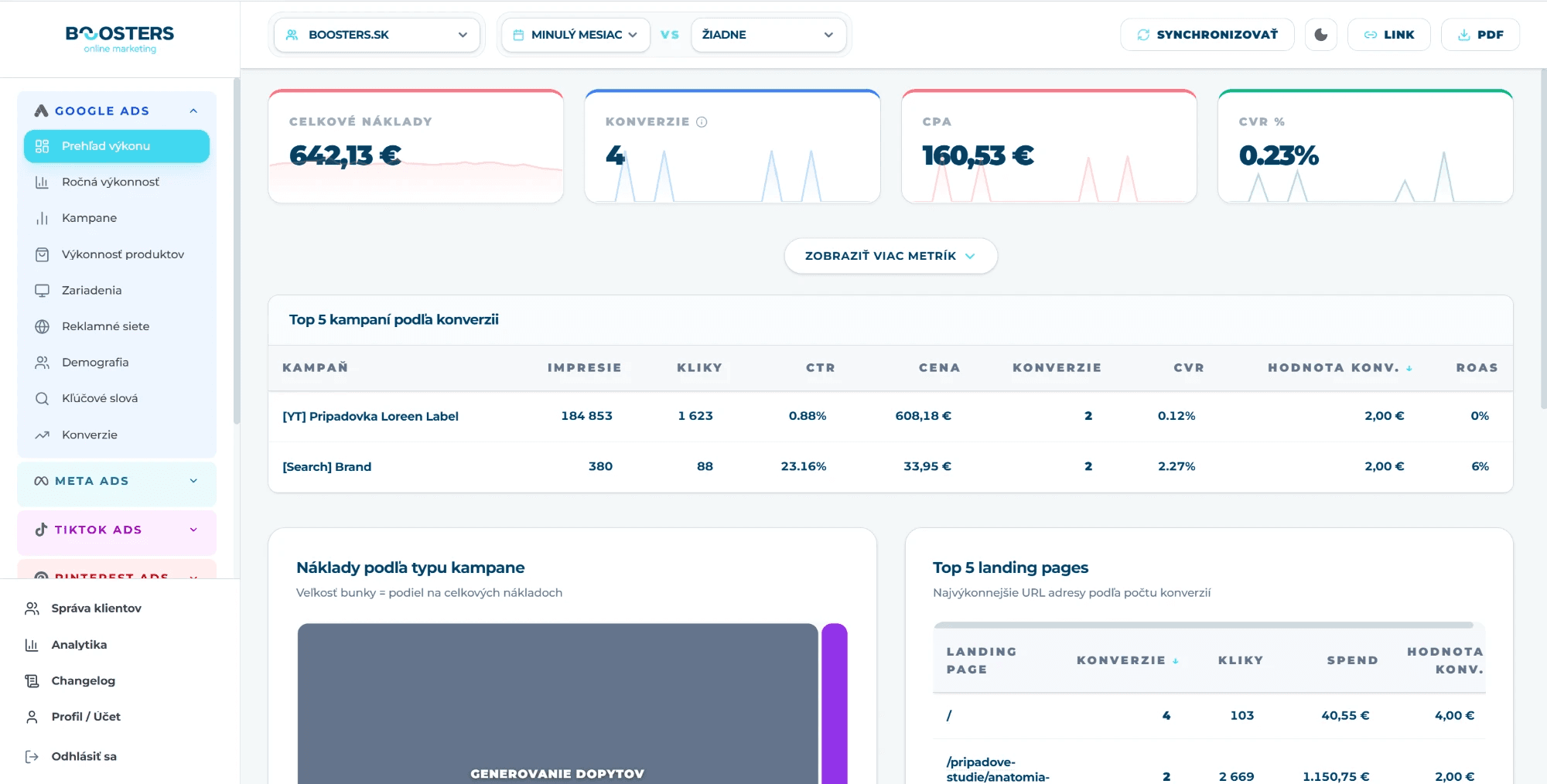
Task: Click the chain link icon on LINK button
Action: [1370, 35]
